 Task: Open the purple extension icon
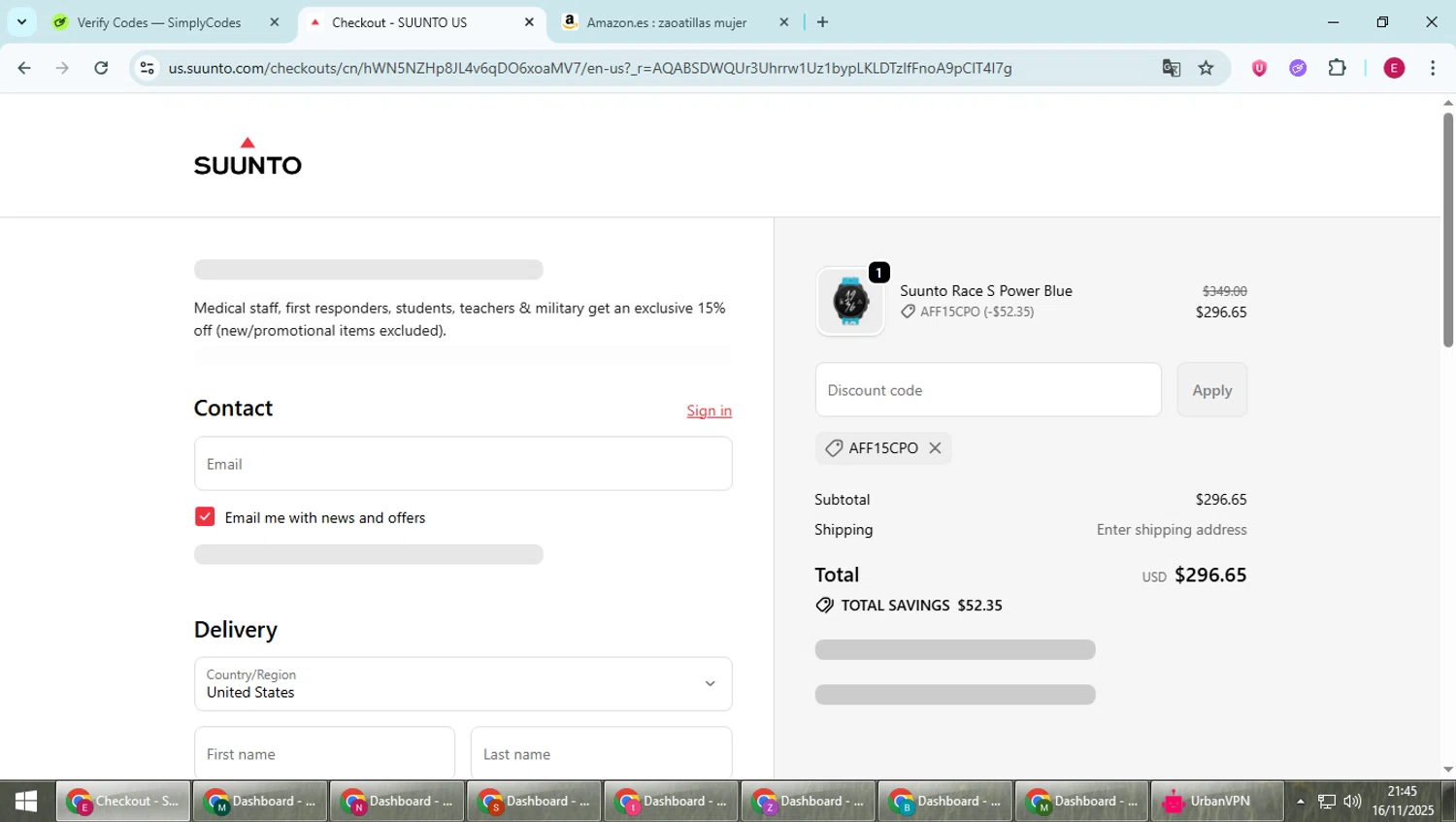click(x=1298, y=68)
